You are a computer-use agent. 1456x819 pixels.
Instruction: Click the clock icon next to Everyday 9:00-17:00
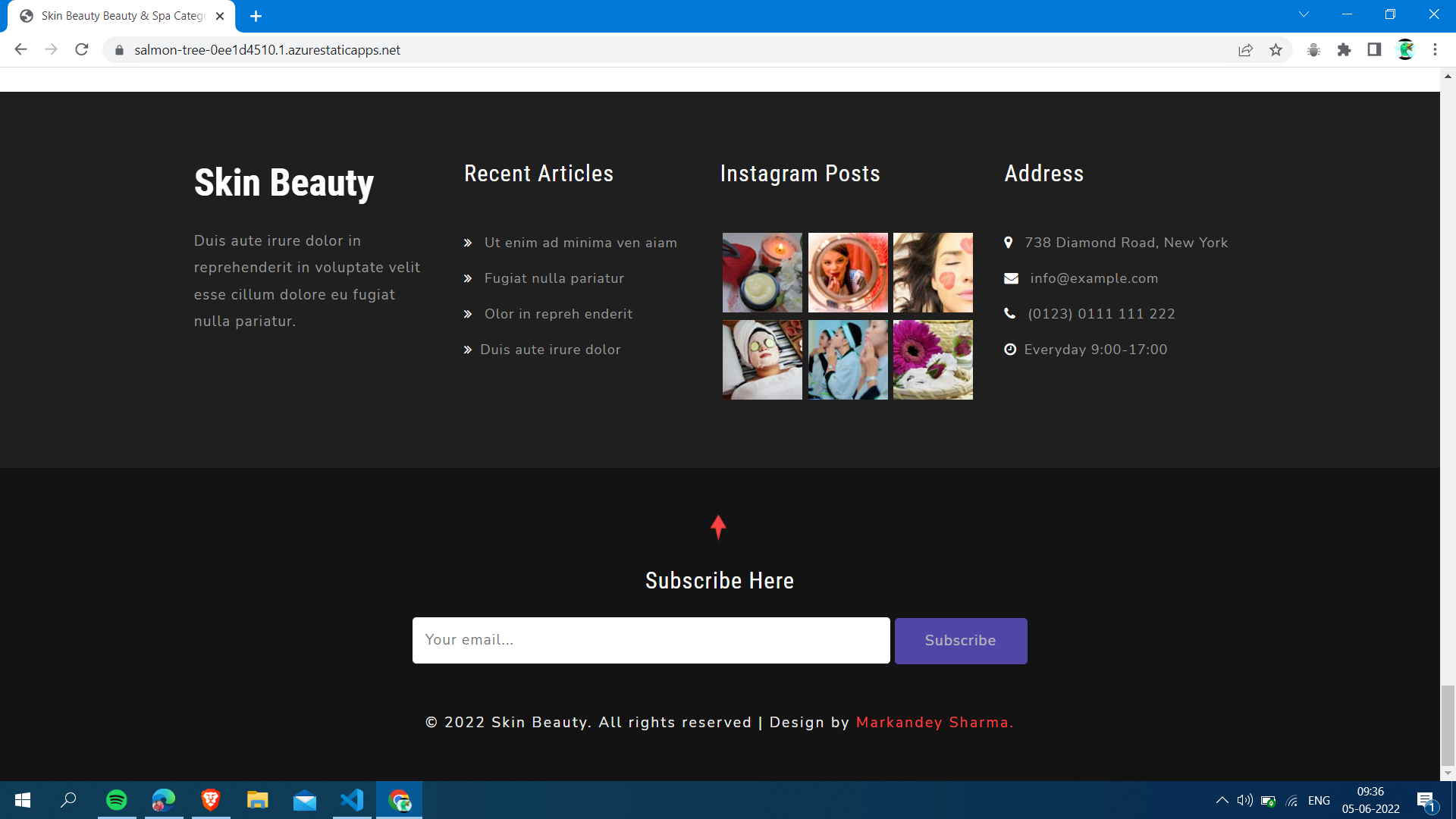[x=1009, y=349]
